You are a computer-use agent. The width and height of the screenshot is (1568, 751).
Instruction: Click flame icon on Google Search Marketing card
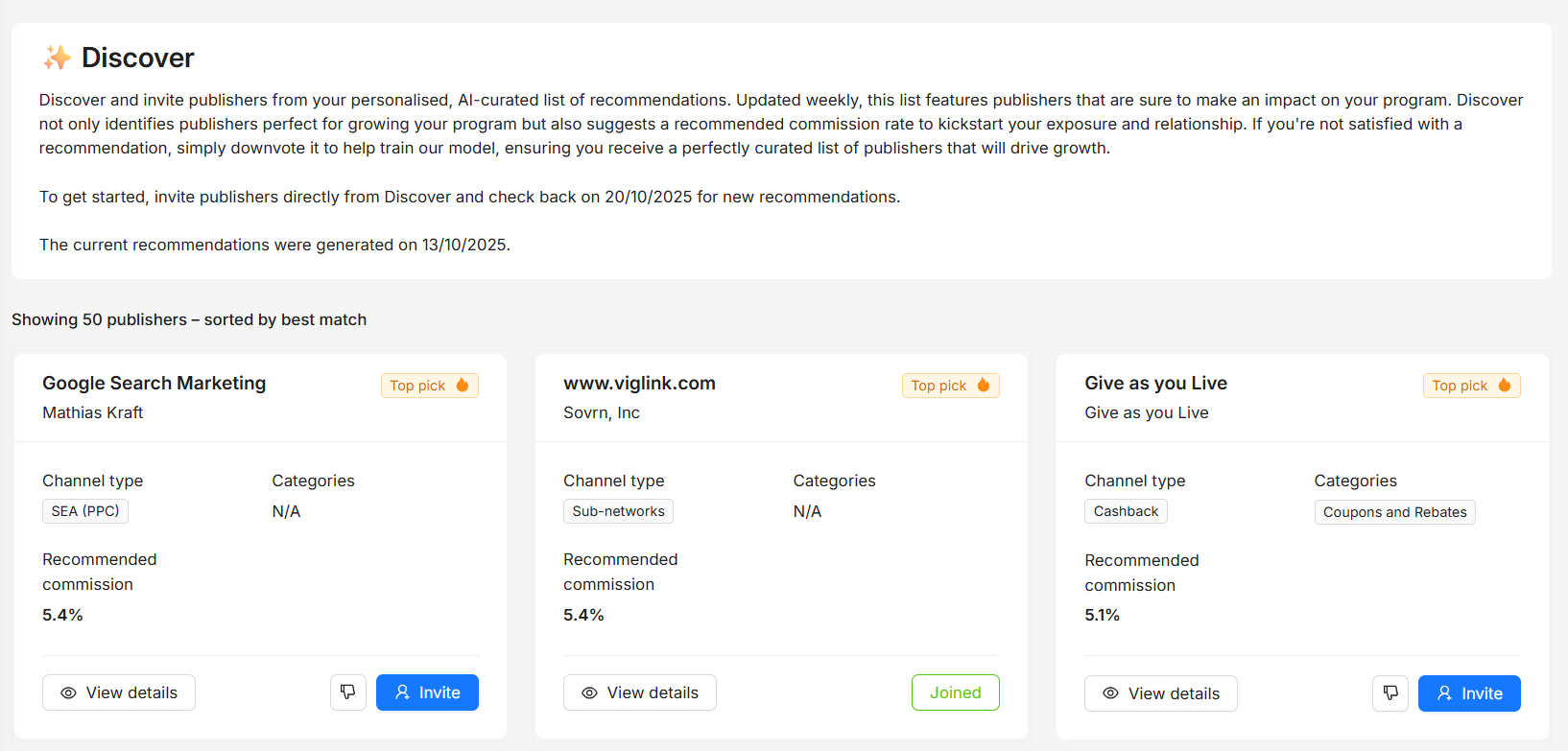click(463, 385)
